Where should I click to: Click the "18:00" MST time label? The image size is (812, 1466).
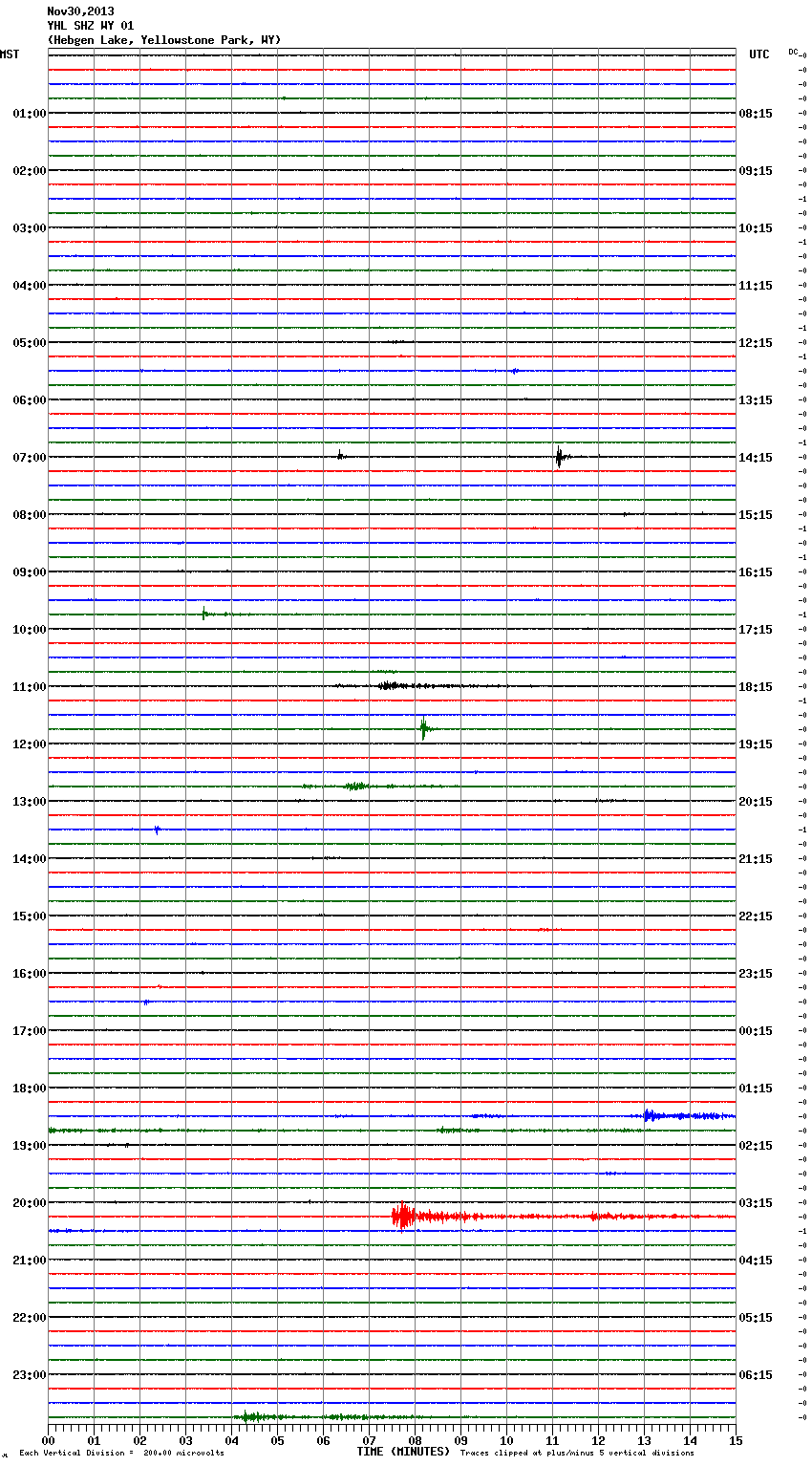point(30,1089)
